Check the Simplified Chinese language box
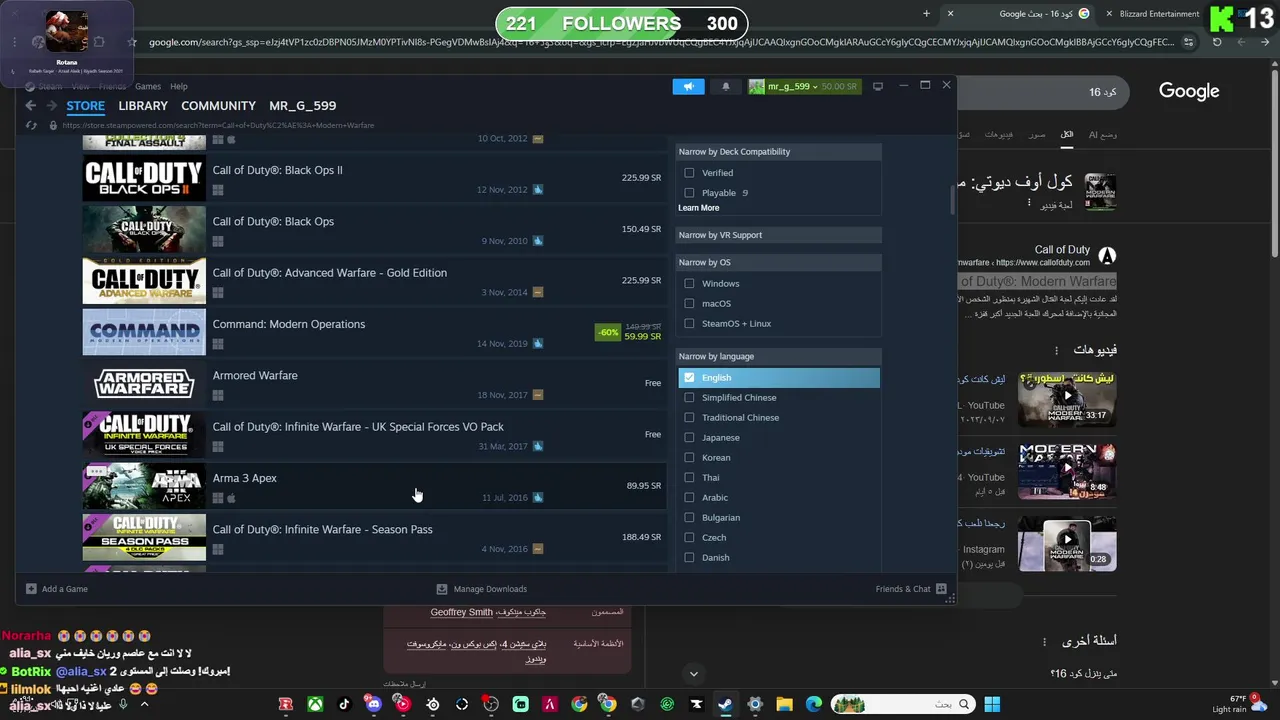Viewport: 1280px width, 720px height. tap(689, 397)
